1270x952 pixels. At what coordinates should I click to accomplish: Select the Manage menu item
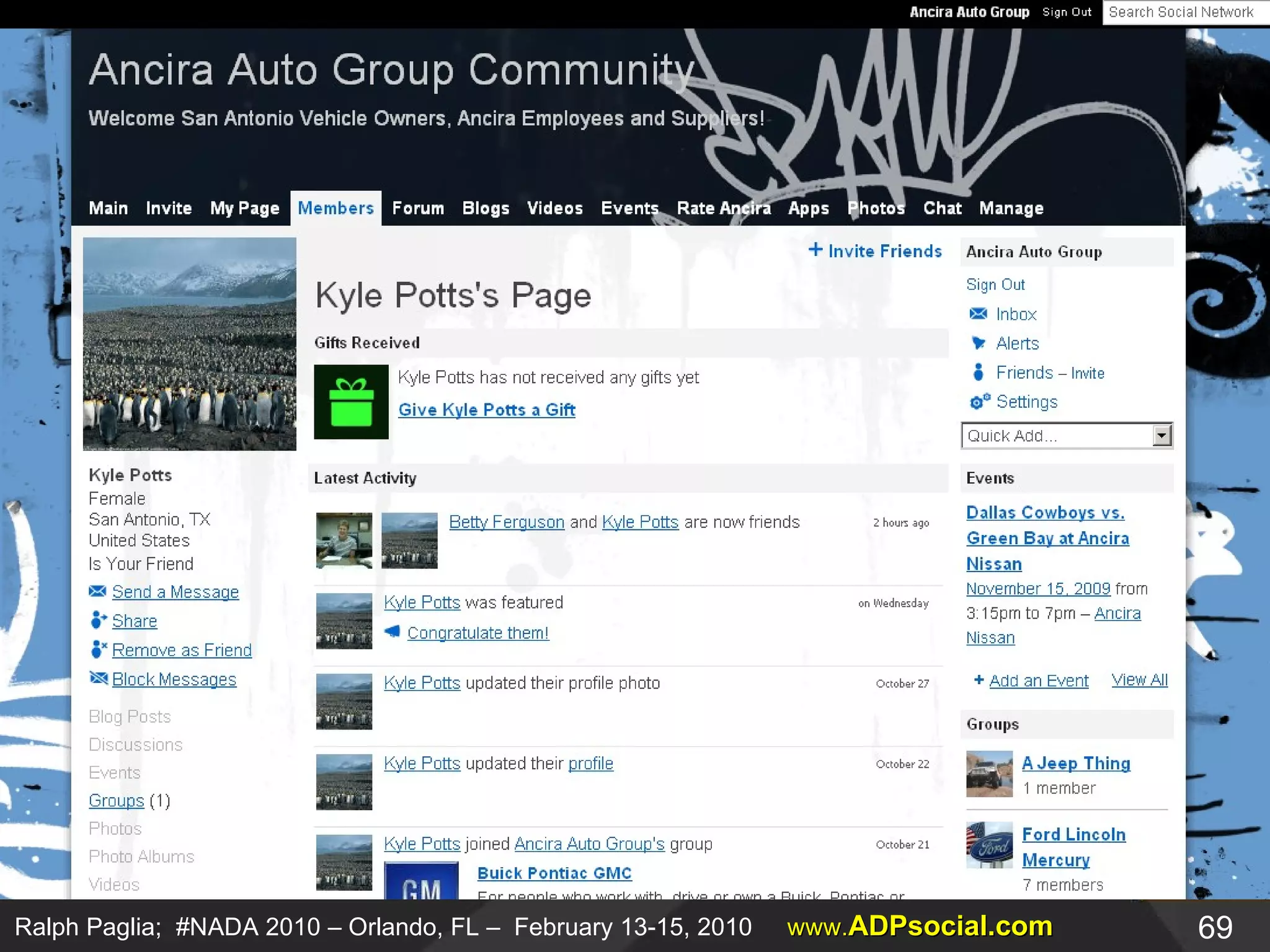point(1011,208)
